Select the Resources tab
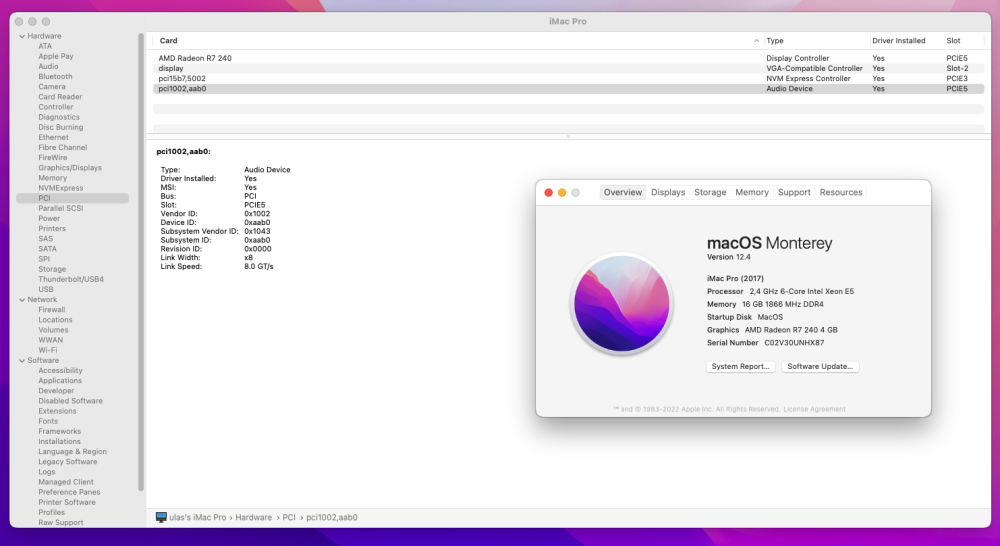Screen dimensions: 1000x546 point(841,192)
